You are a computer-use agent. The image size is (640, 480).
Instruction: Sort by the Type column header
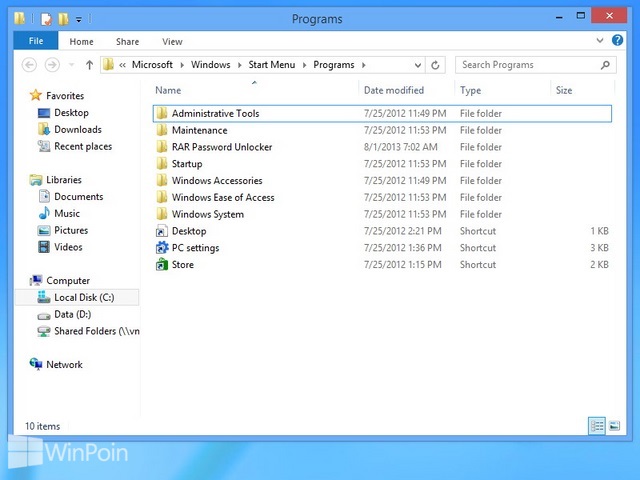[470, 90]
